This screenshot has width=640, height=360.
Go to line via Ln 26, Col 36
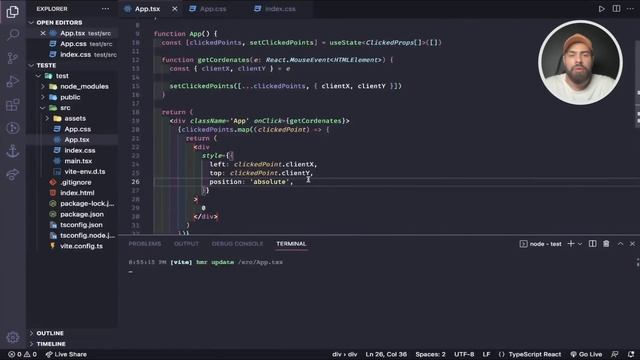click(386, 354)
